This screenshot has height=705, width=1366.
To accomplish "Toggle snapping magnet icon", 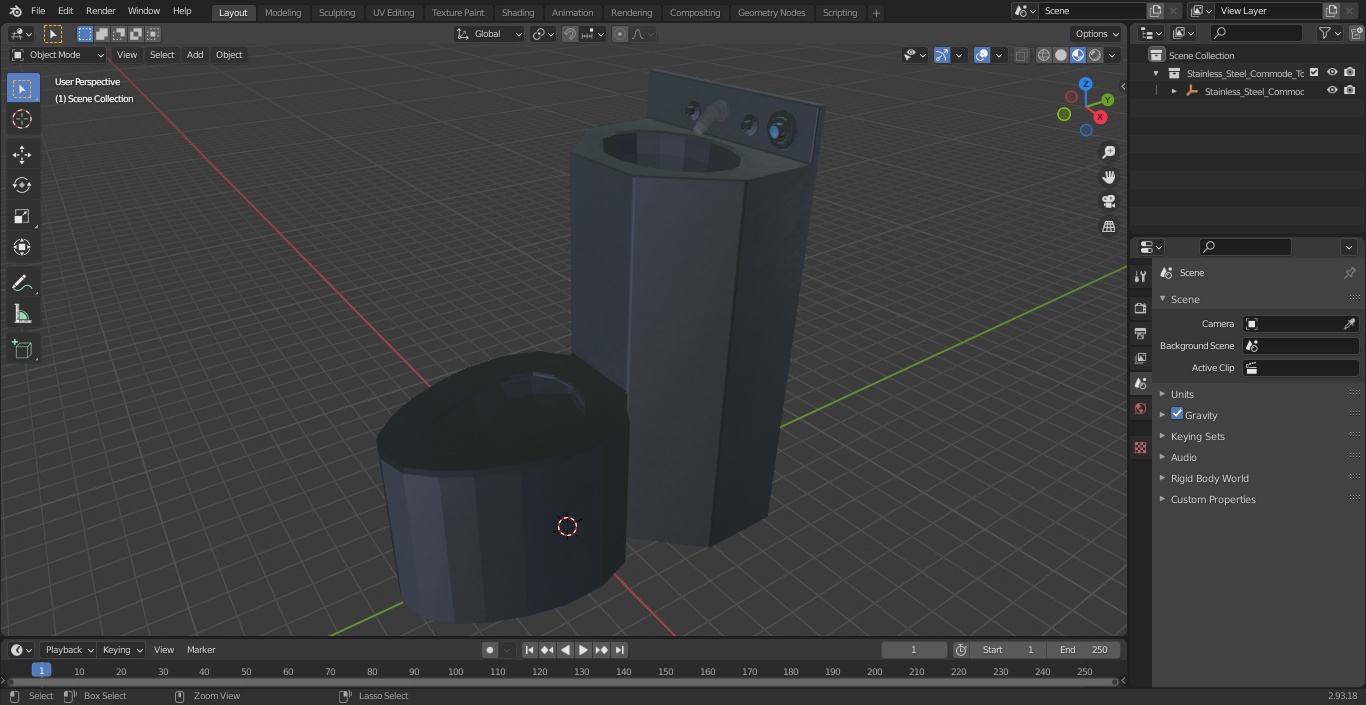I will (570, 34).
